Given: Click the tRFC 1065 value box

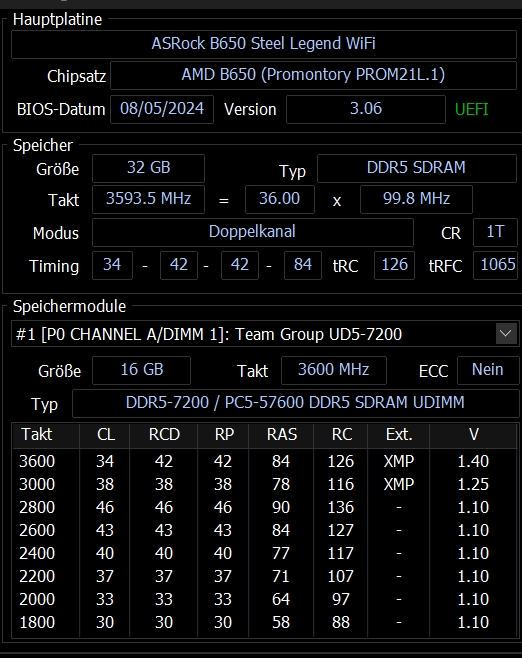Looking at the screenshot, I should click(x=496, y=265).
